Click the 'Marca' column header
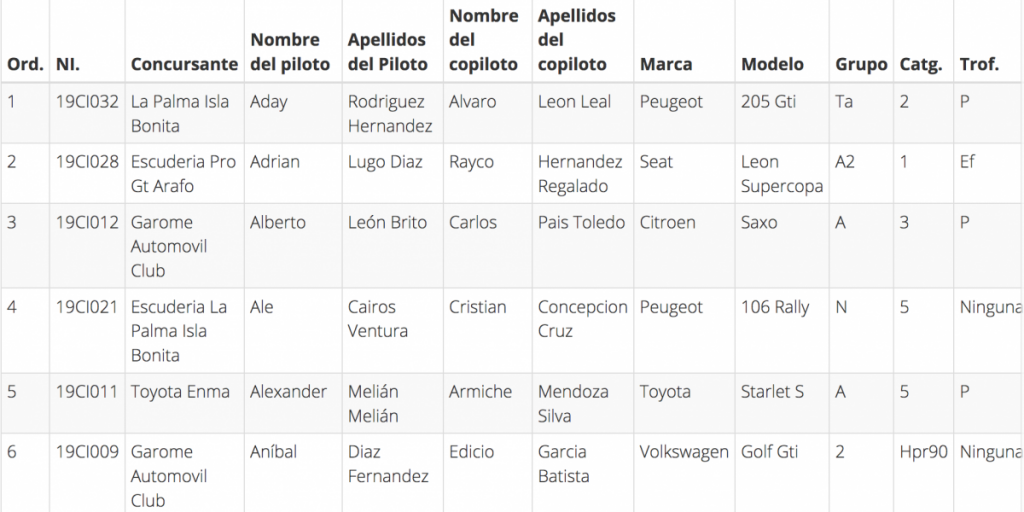Image resolution: width=1024 pixels, height=512 pixels. [x=666, y=64]
